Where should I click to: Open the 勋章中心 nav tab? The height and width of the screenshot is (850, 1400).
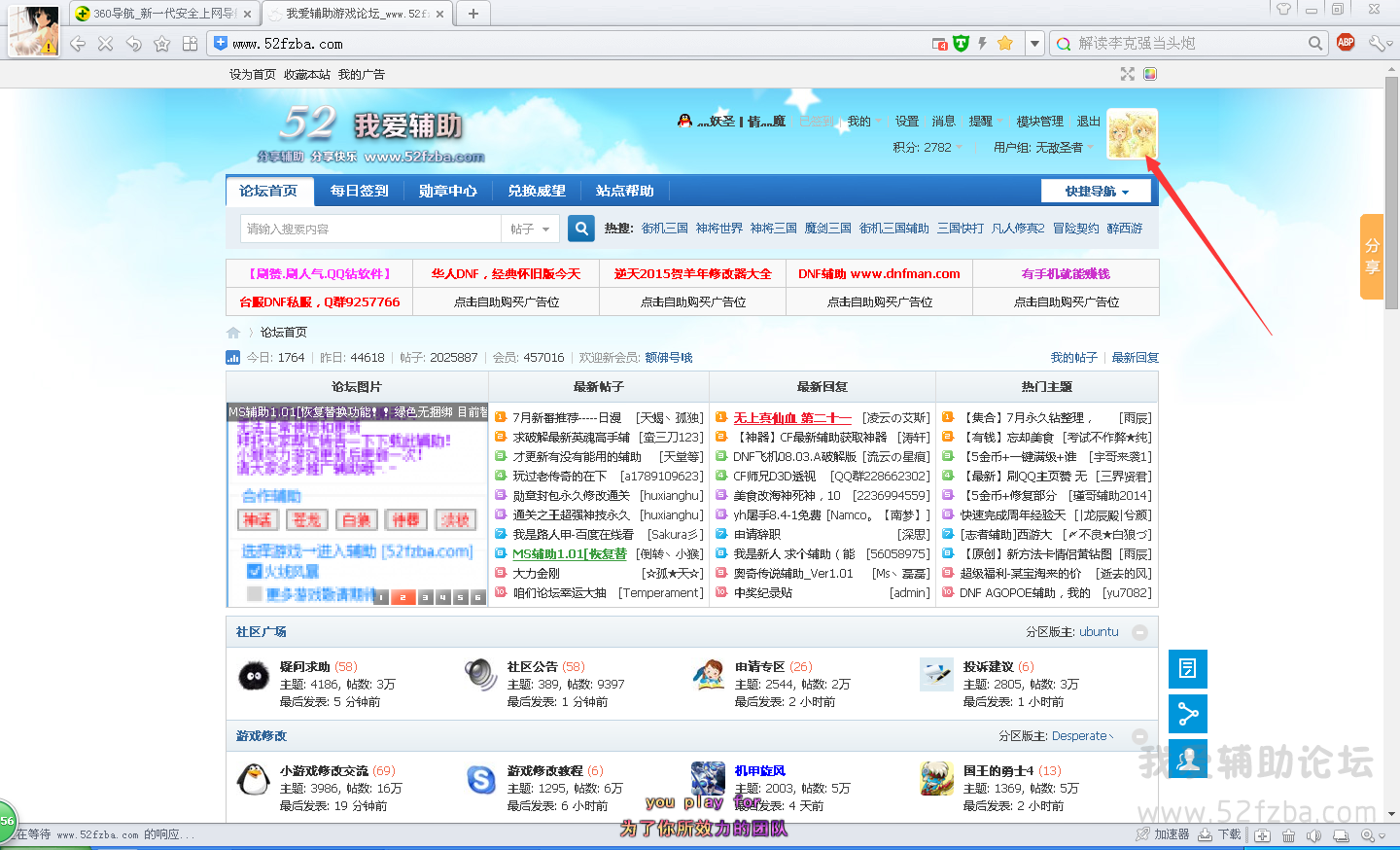pos(448,191)
